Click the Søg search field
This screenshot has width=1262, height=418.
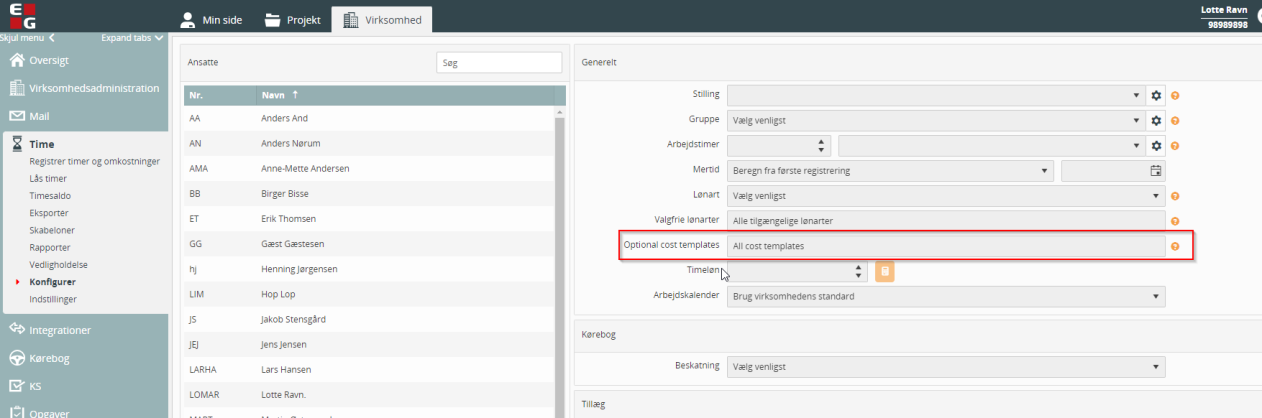click(x=499, y=63)
